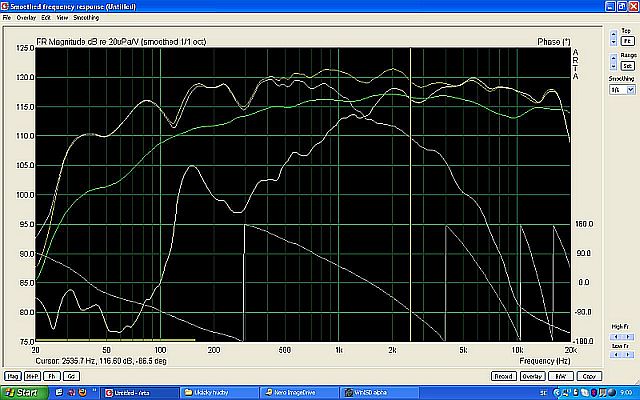Screen dimensions: 640x400
Task: Shift High Fr right with arrow
Action: click(629, 337)
